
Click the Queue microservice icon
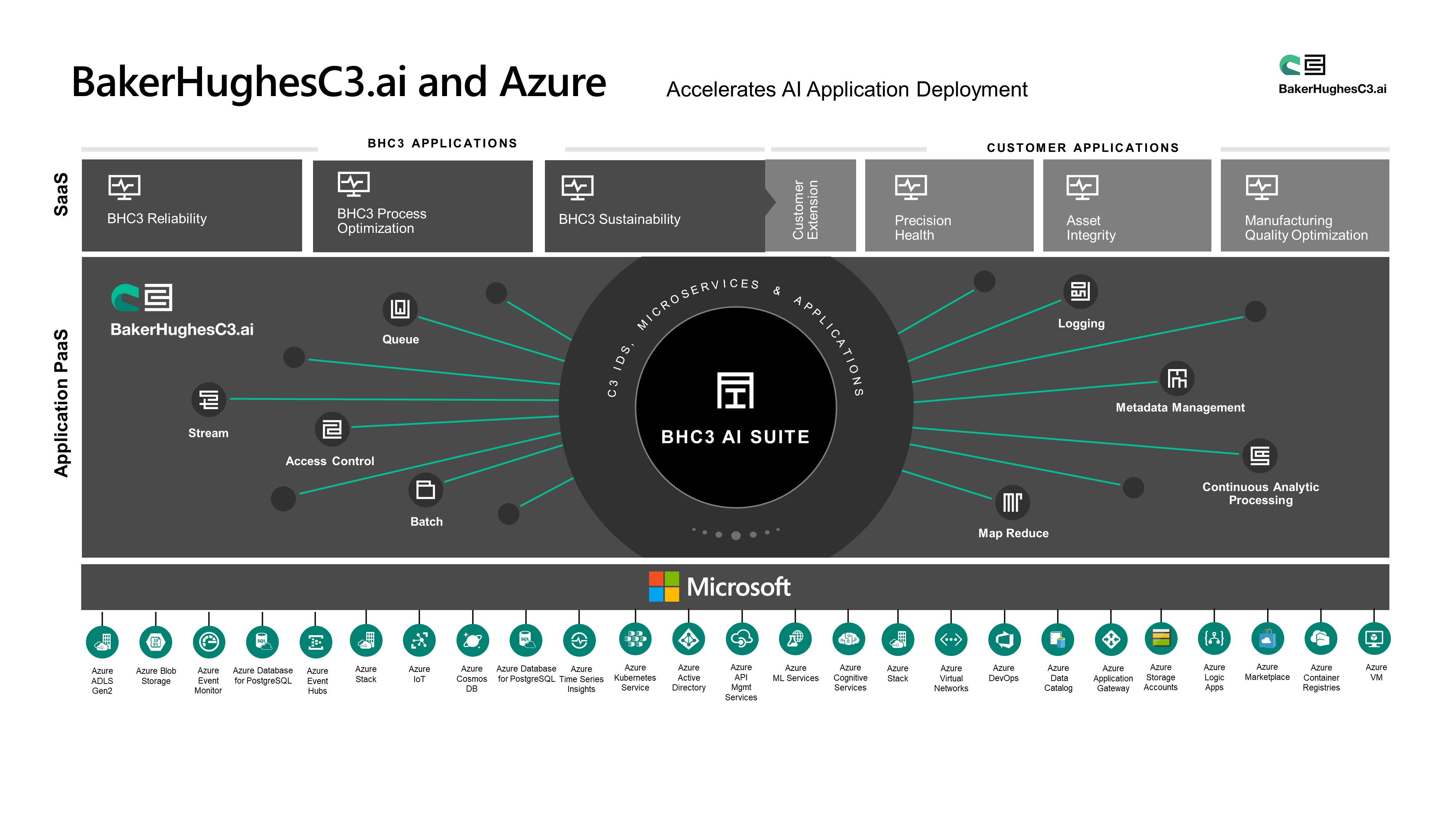pyautogui.click(x=400, y=309)
